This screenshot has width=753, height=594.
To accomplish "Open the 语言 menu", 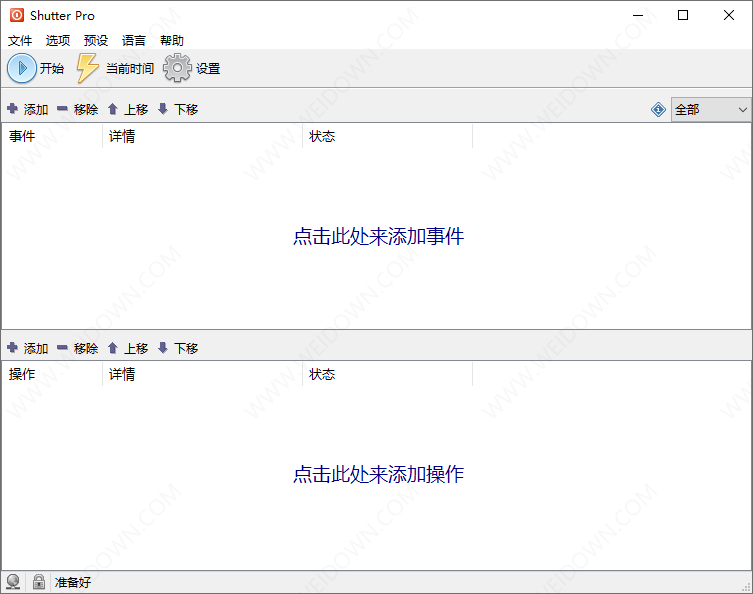I will coord(134,40).
